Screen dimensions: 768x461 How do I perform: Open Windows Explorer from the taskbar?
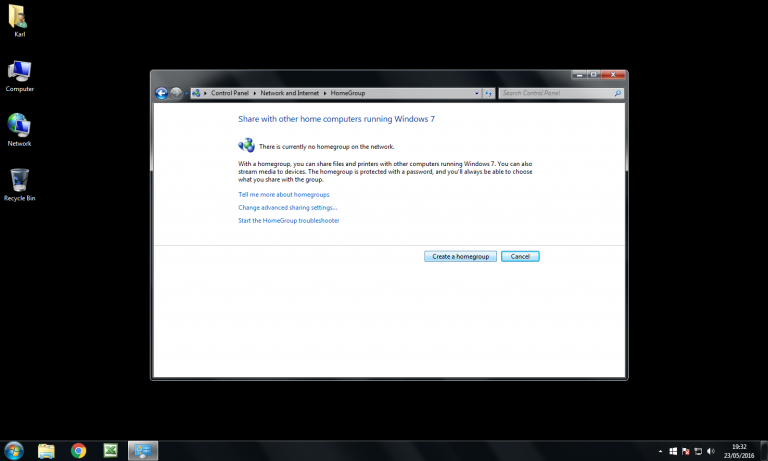tap(46, 450)
